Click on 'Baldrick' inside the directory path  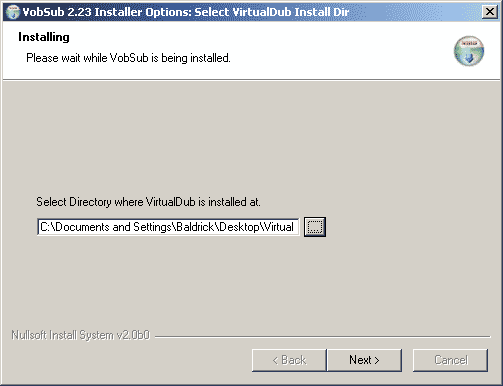click(x=195, y=227)
